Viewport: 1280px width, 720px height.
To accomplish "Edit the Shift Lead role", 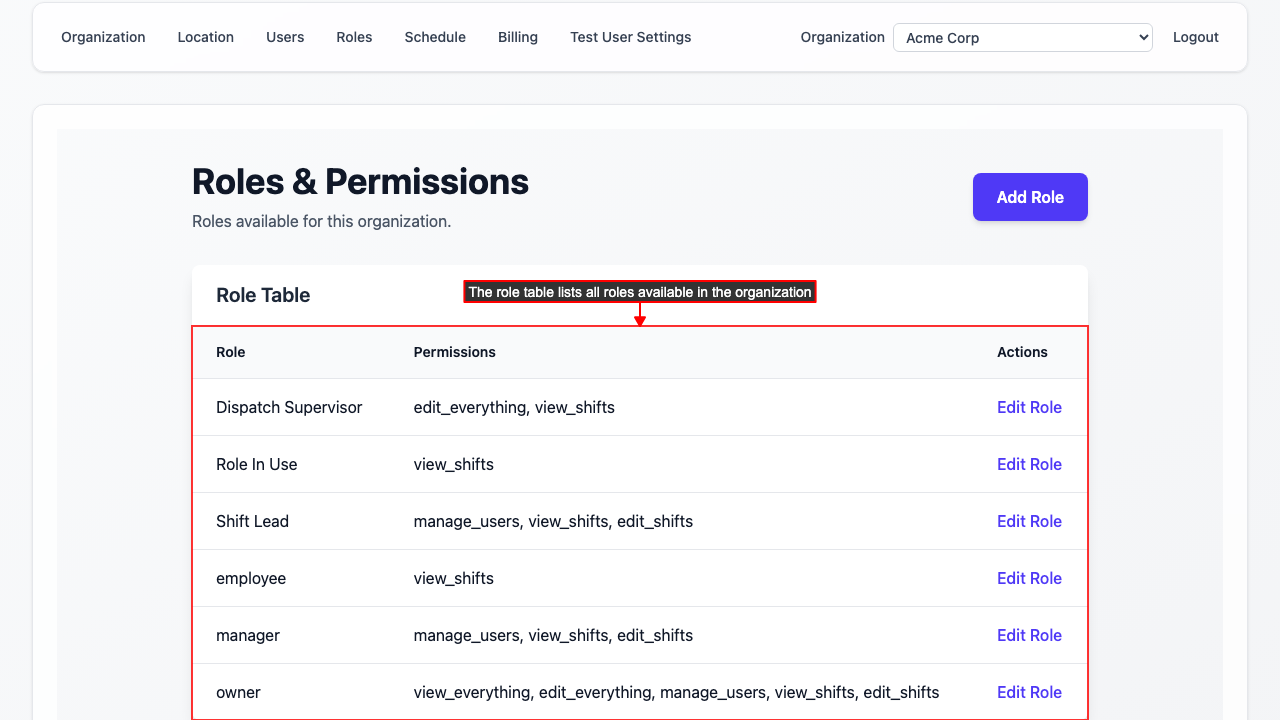I will (1029, 521).
